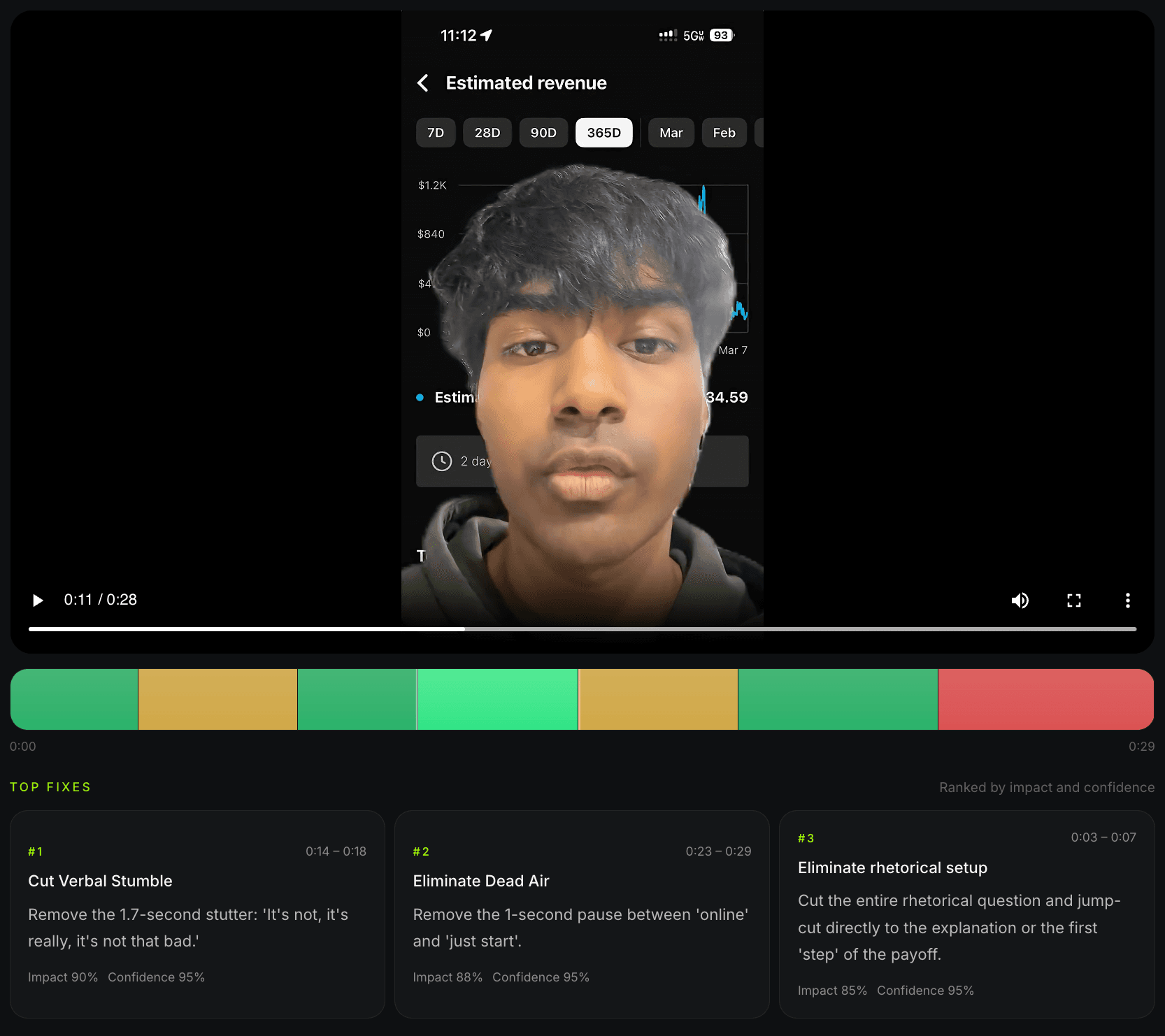Open the Feb tab
The height and width of the screenshot is (1036, 1165).
click(724, 132)
